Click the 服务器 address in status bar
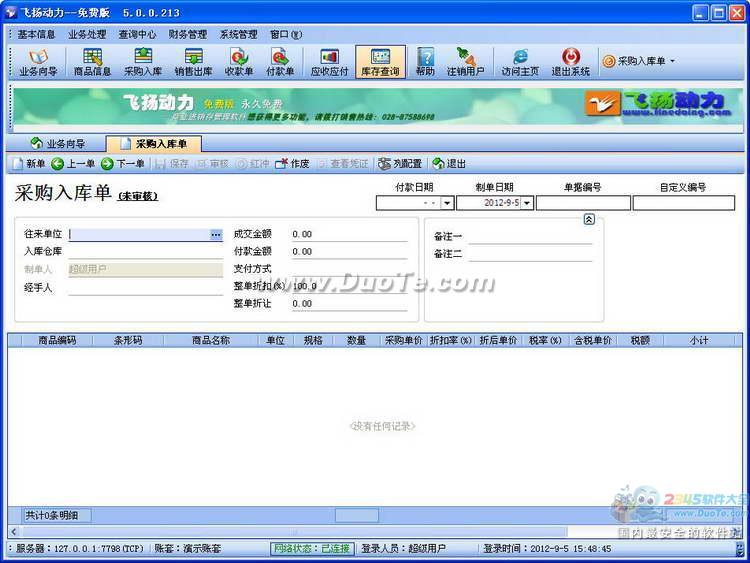 [79, 548]
